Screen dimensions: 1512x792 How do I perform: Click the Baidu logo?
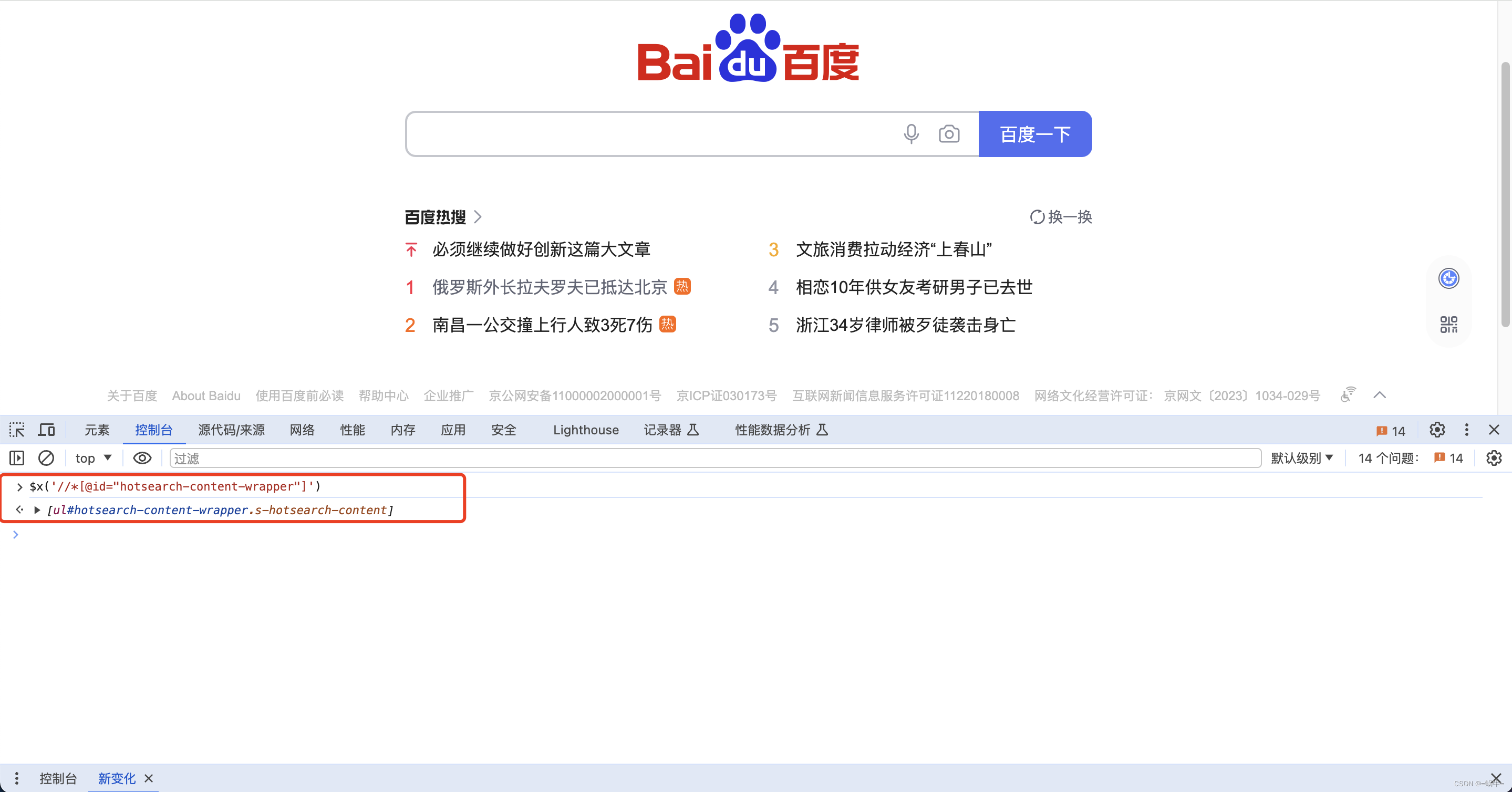[x=748, y=48]
